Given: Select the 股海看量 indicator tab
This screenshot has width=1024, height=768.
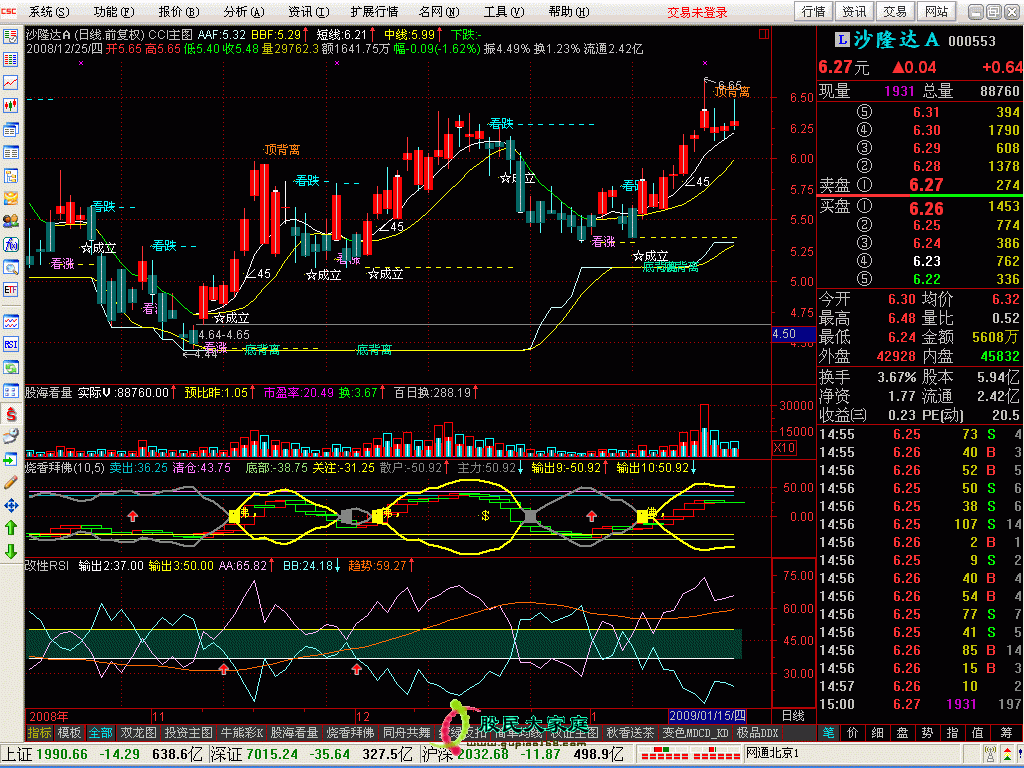Looking at the screenshot, I should (x=294, y=732).
